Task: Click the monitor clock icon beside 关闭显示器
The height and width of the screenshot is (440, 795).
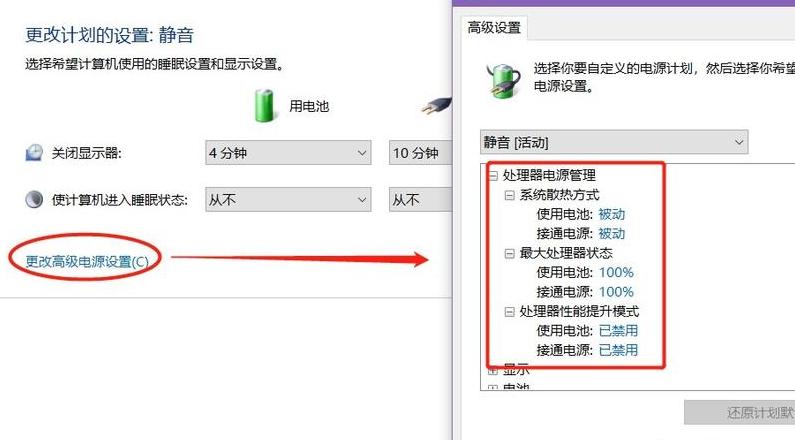Action: tap(34, 153)
